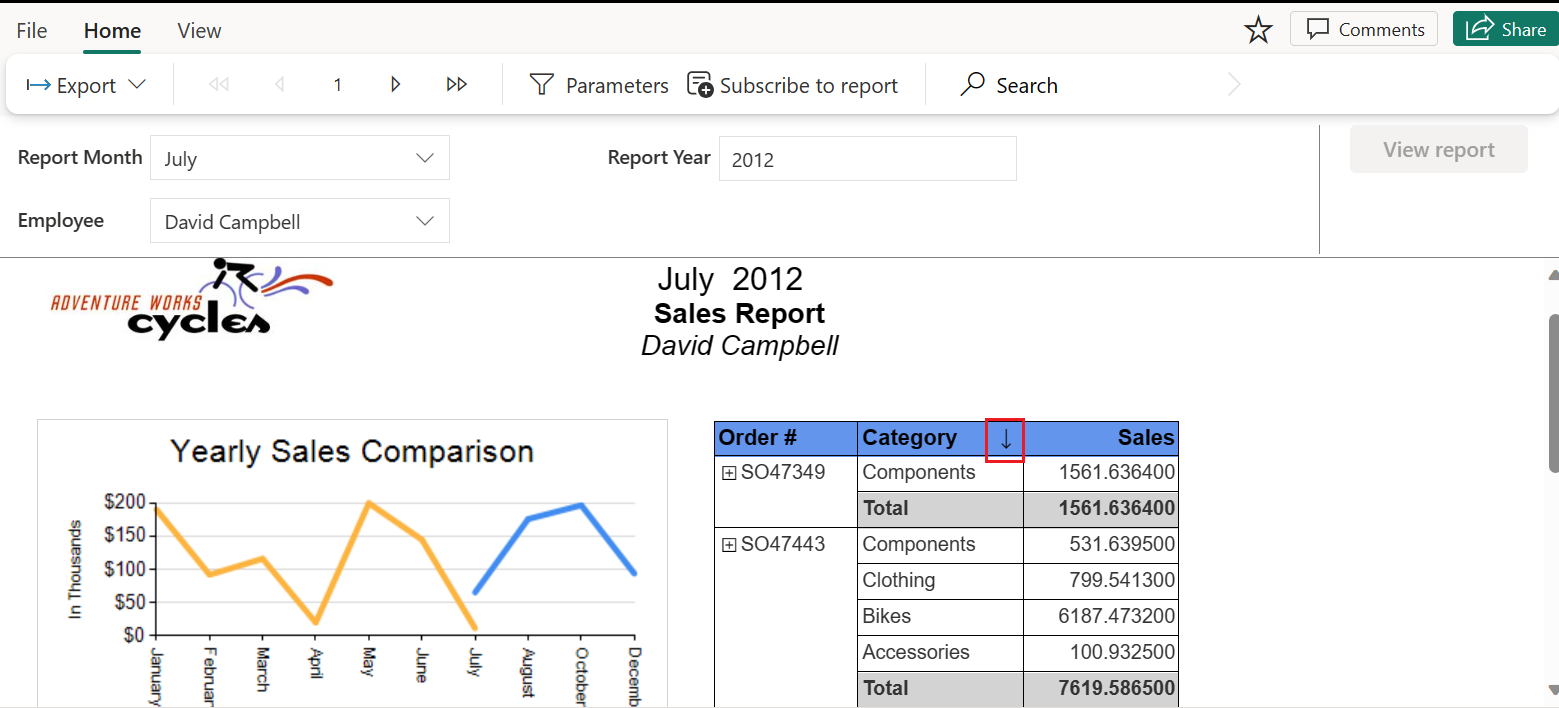Viewport: 1559px width, 708px height.
Task: Click the Bikes category cell
Action: tap(940, 617)
